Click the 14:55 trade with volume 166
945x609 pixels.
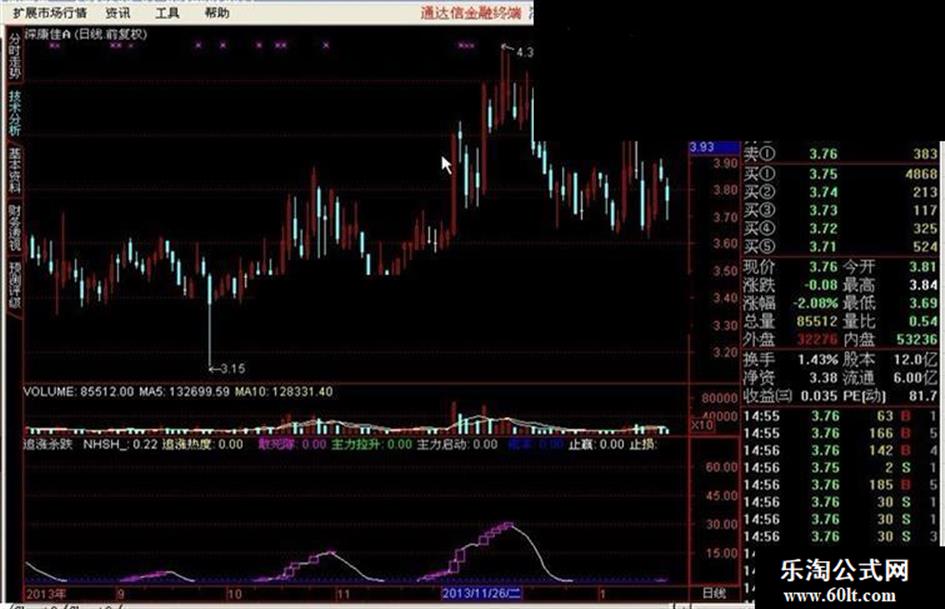(840, 433)
